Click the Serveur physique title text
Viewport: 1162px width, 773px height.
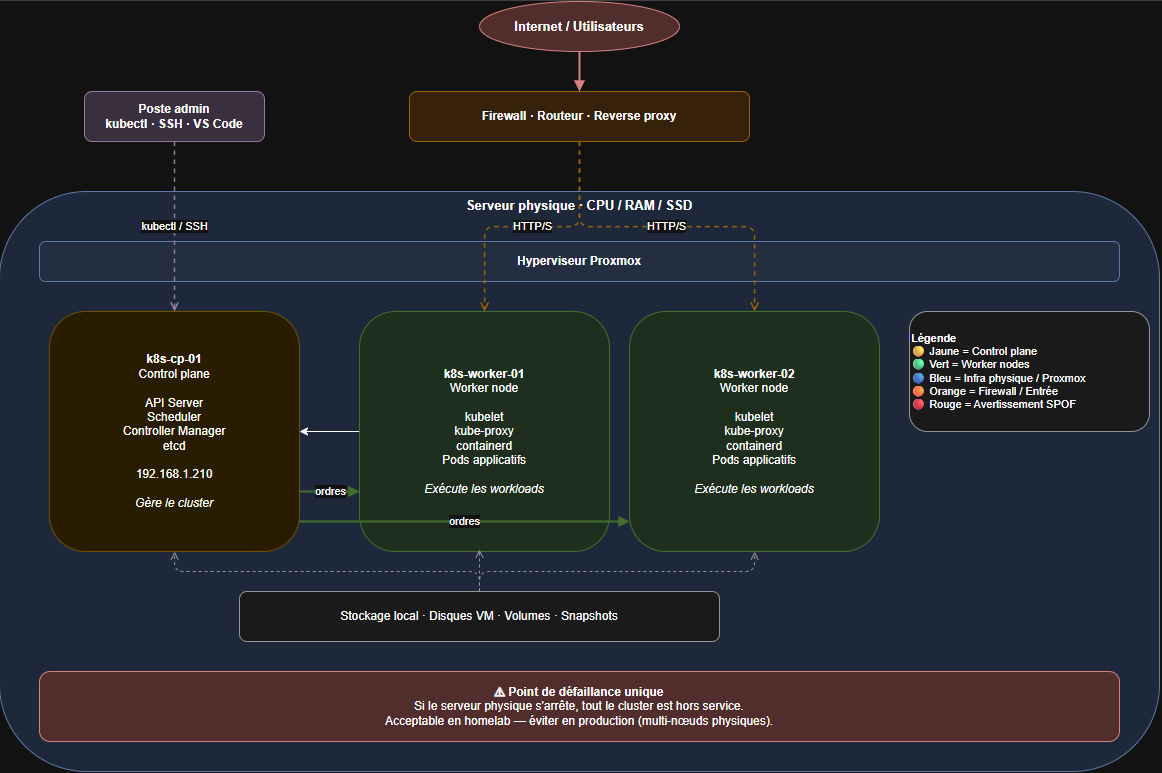pyautogui.click(x=579, y=205)
